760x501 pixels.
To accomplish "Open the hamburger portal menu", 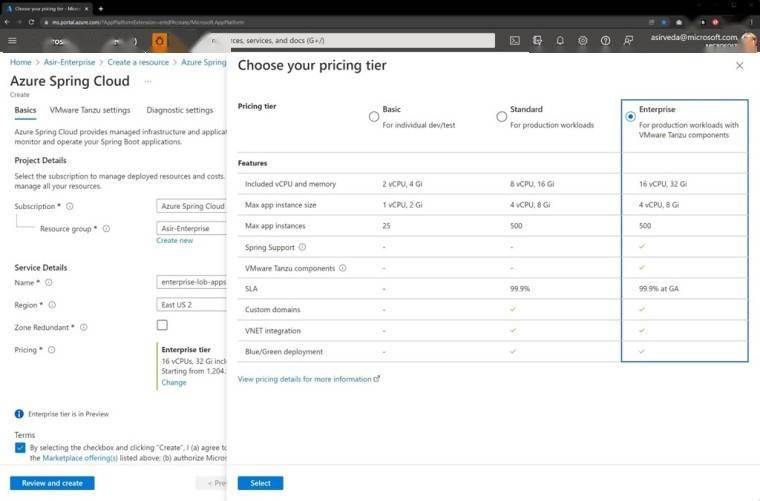I will click(x=12, y=41).
